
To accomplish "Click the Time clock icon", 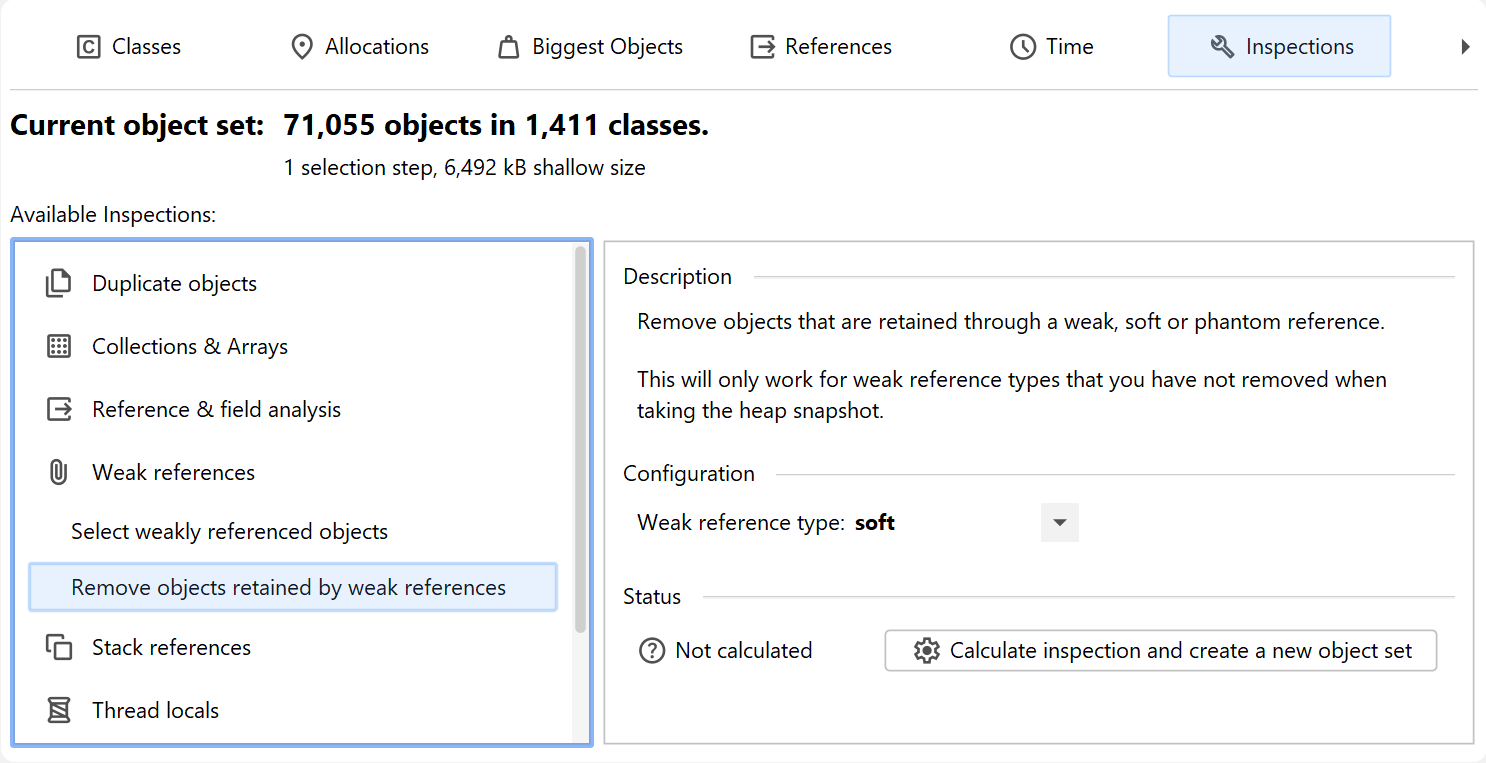I will tap(1022, 47).
